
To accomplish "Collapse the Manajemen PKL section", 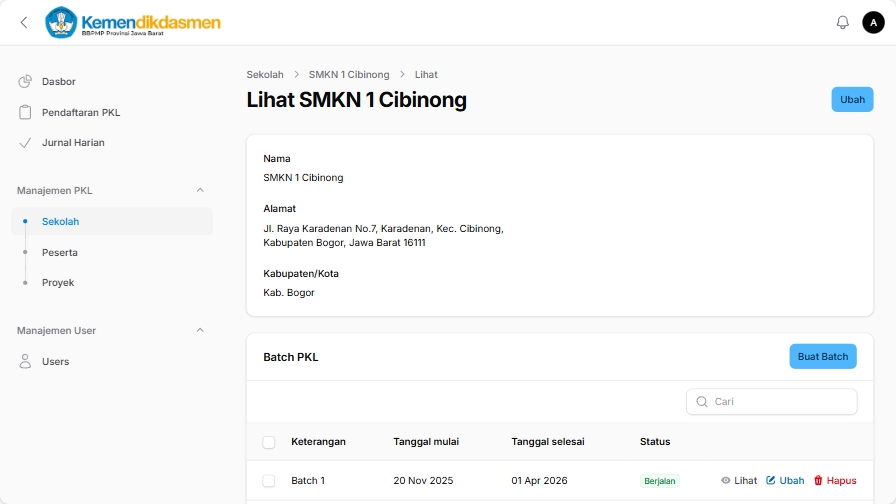I will [199, 190].
